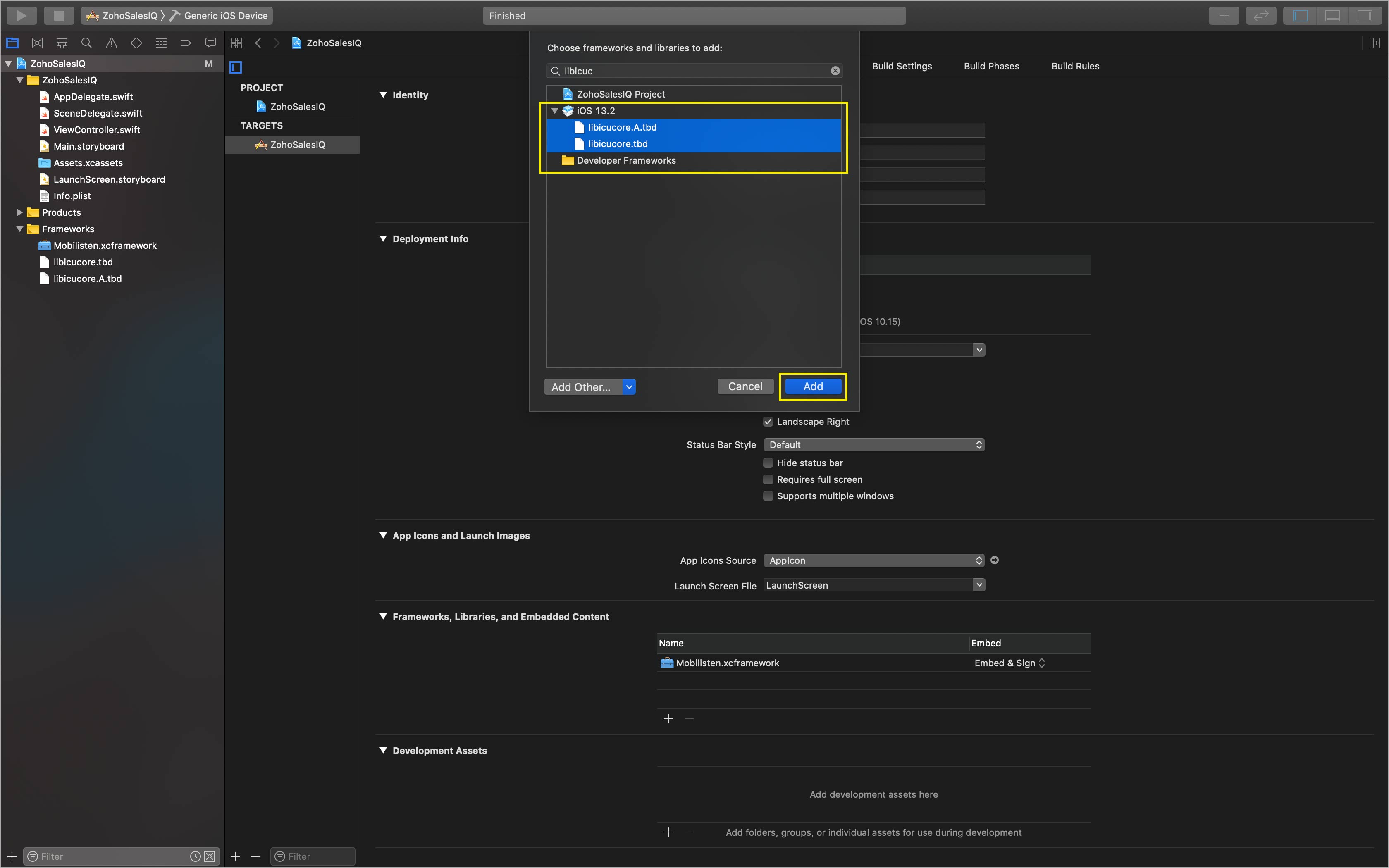Viewport: 1389px width, 868px height.
Task: Toggle the navigator panel visibility
Action: 1300,16
